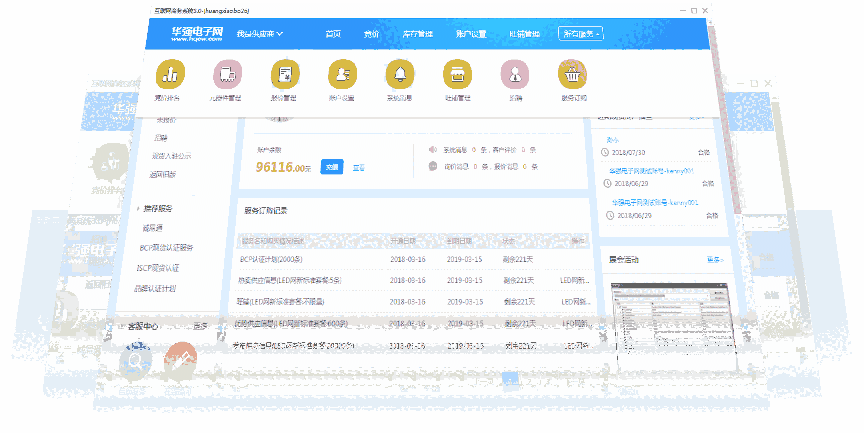Open the kenny001 test account link
The width and height of the screenshot is (864, 433).
[x=651, y=171]
